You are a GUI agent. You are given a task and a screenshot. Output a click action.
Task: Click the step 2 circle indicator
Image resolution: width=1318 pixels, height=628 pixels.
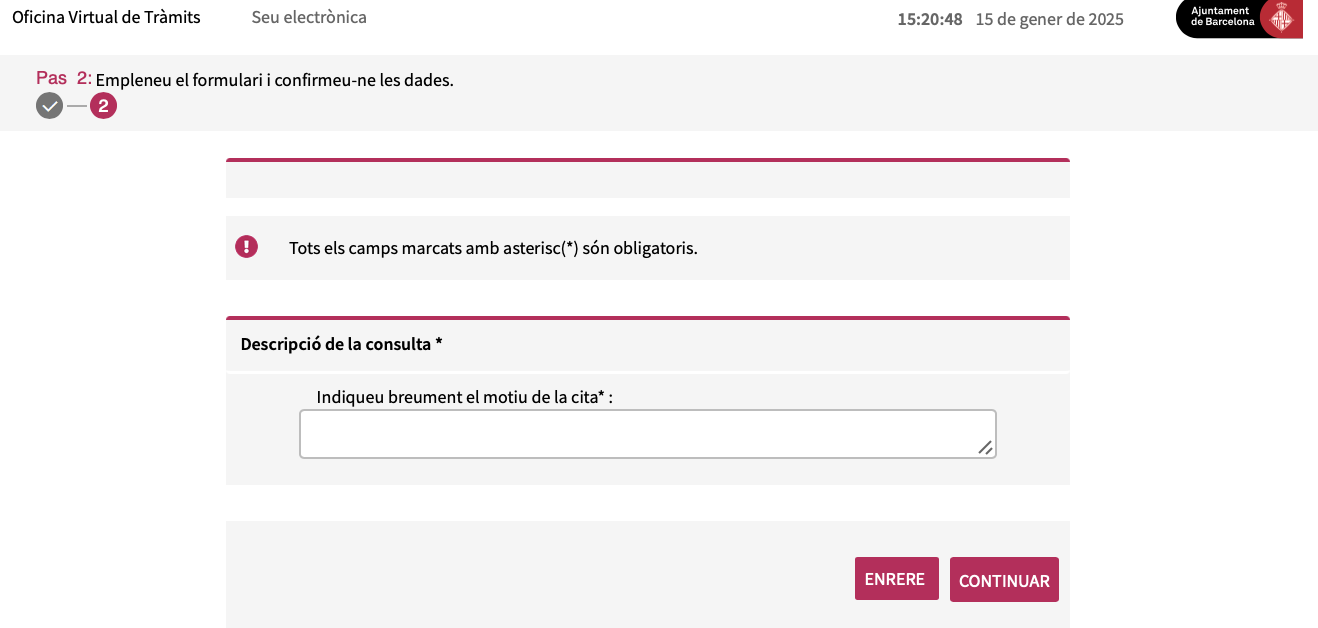pos(103,106)
